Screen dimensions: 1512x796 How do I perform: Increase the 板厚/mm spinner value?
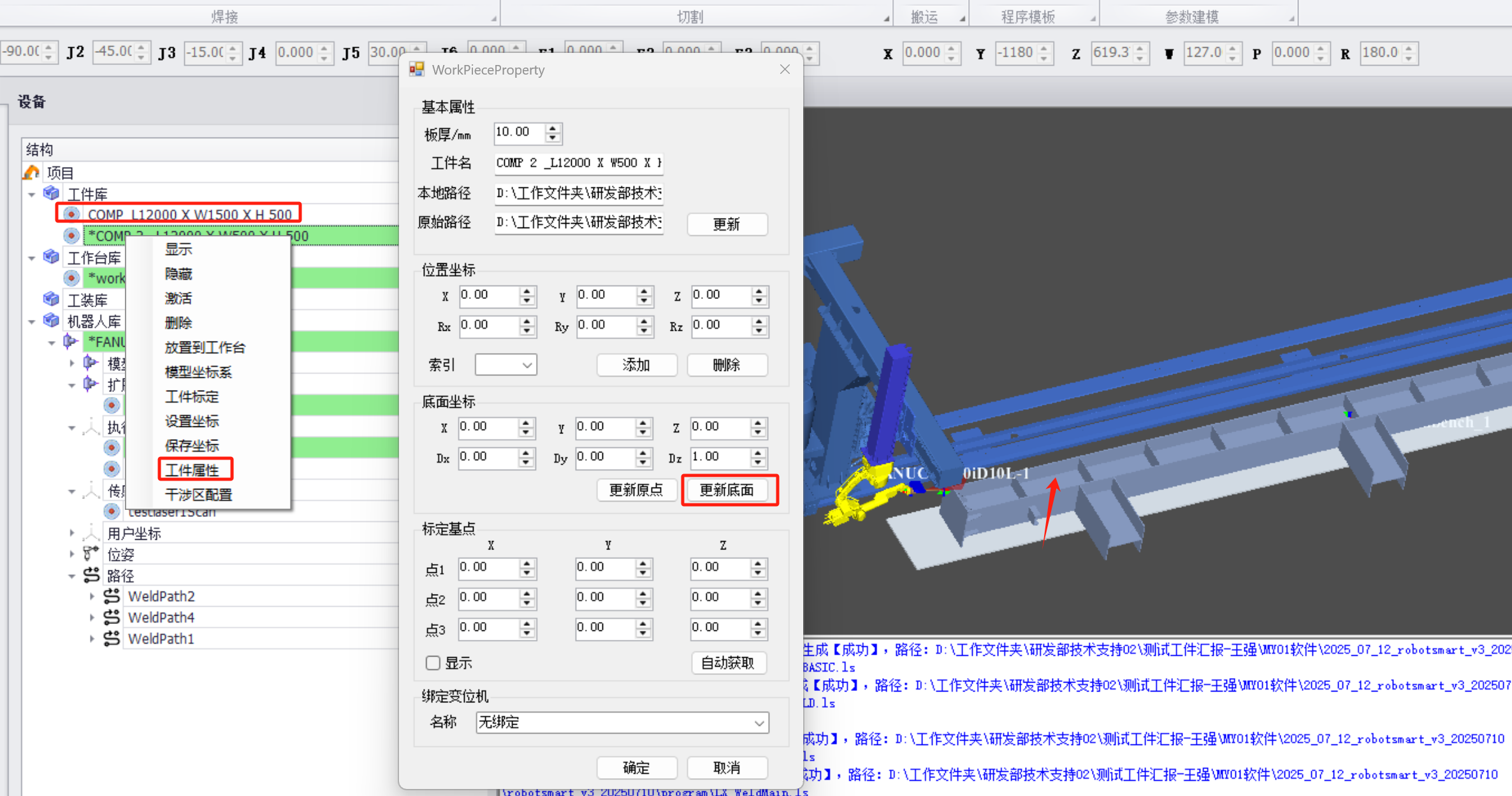click(x=553, y=128)
